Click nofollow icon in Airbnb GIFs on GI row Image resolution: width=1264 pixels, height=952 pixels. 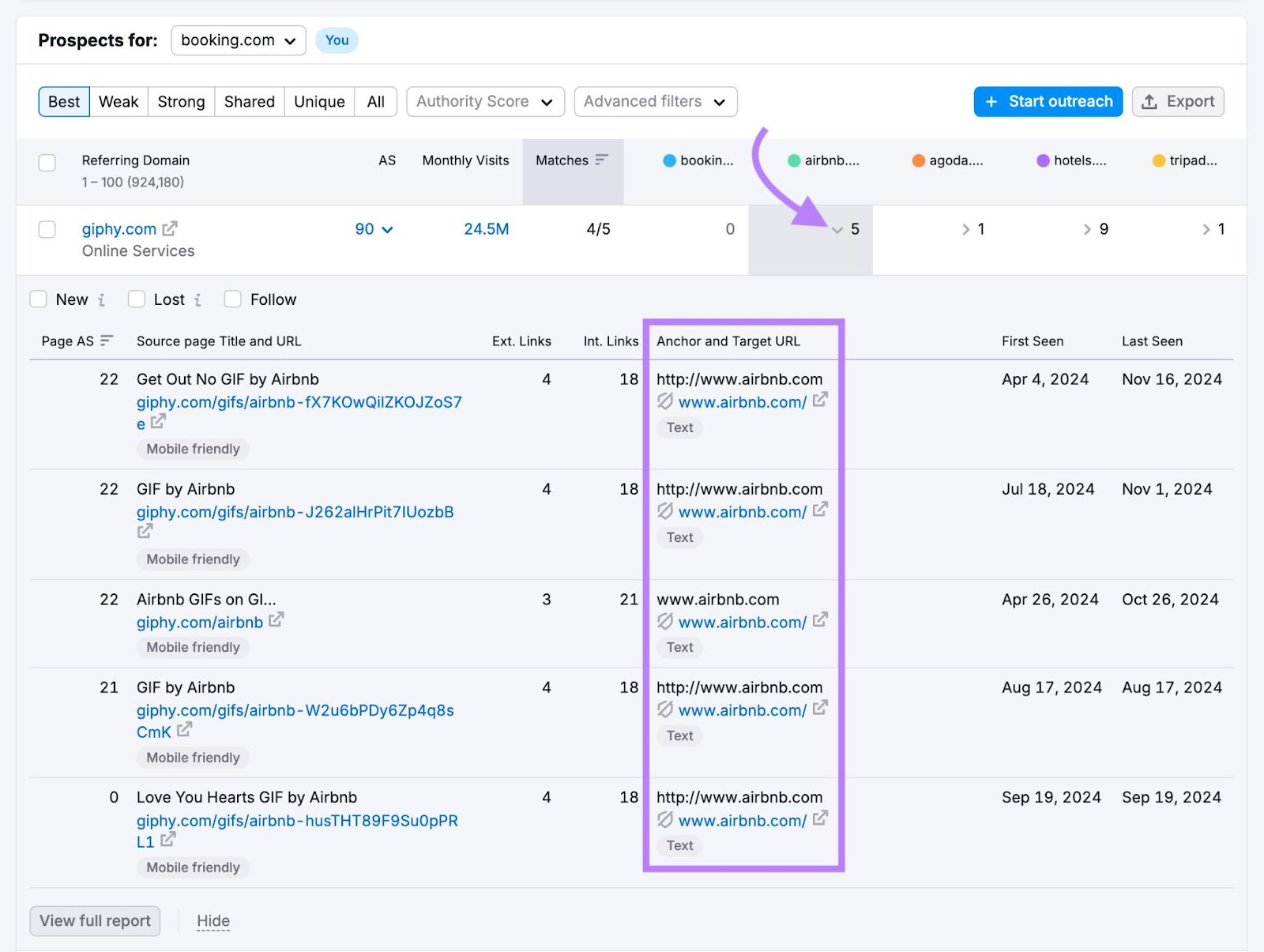(665, 622)
